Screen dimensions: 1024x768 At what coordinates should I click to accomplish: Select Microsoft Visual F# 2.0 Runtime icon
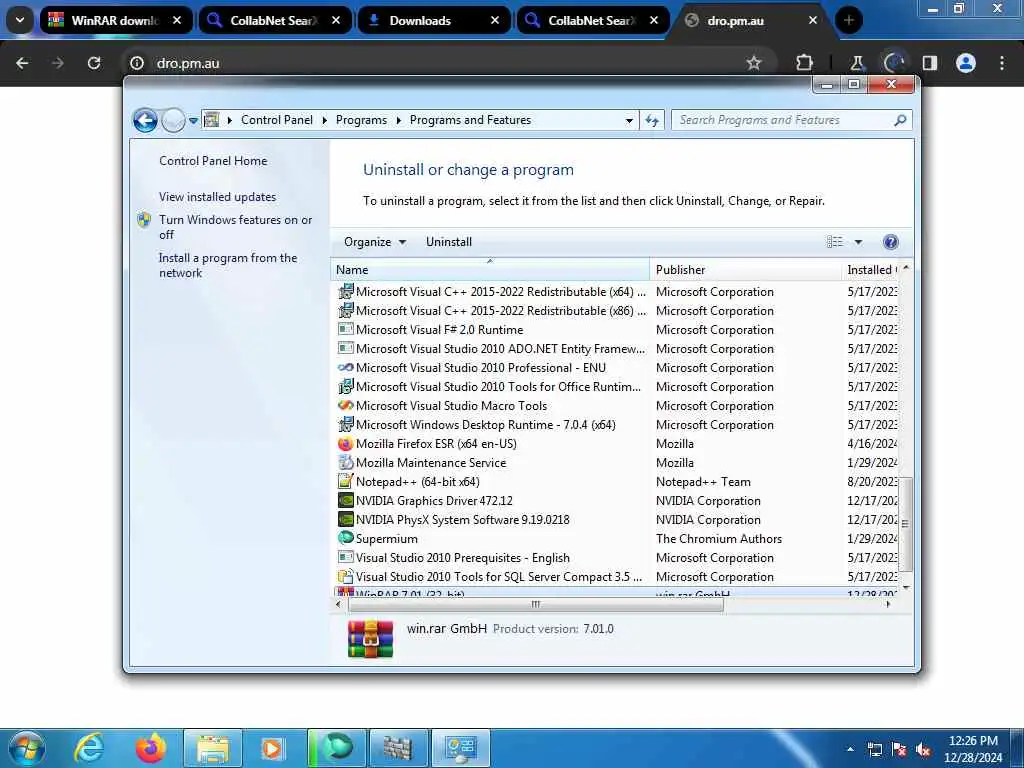click(x=345, y=330)
